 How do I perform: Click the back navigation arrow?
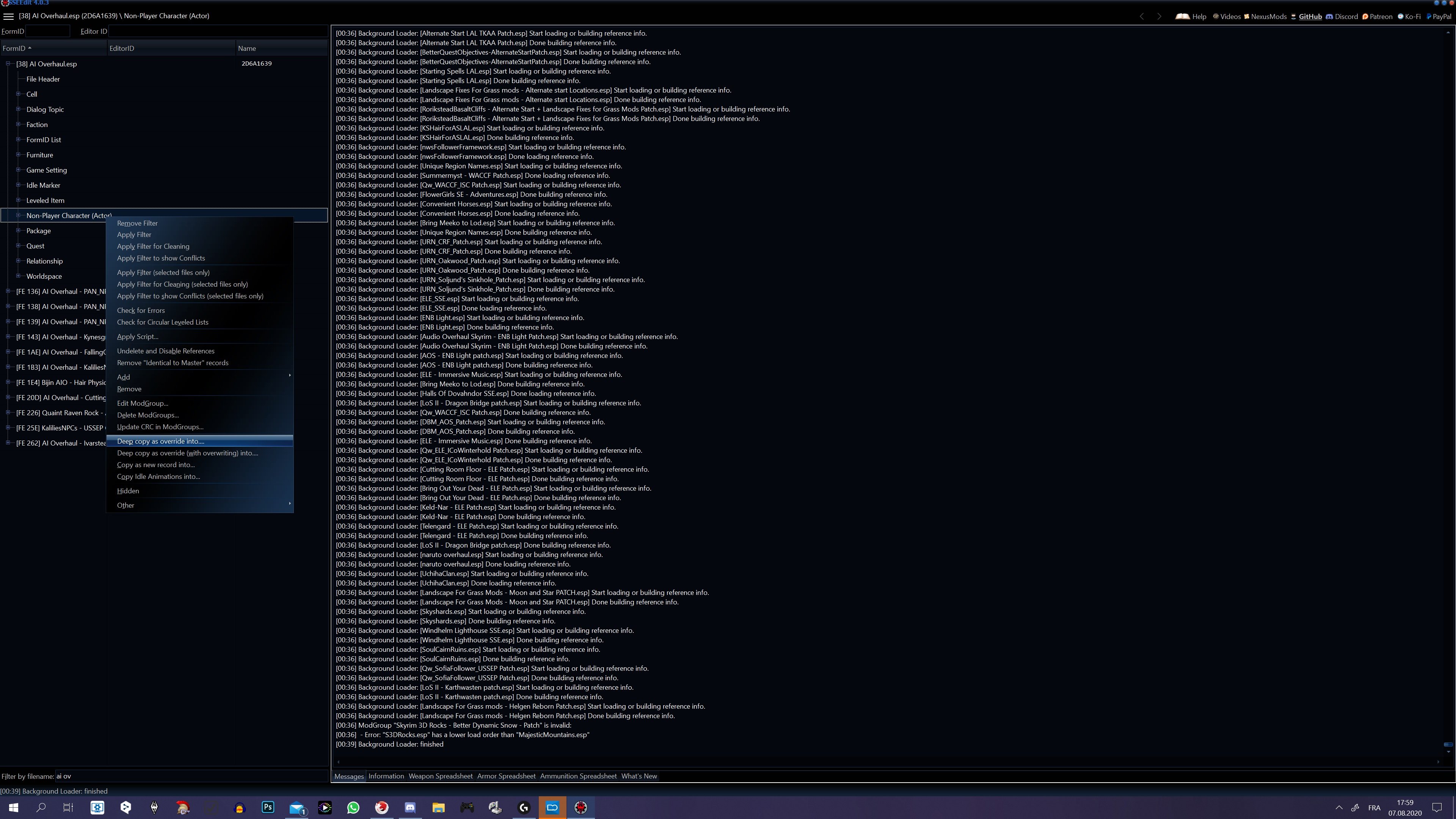(1142, 16)
